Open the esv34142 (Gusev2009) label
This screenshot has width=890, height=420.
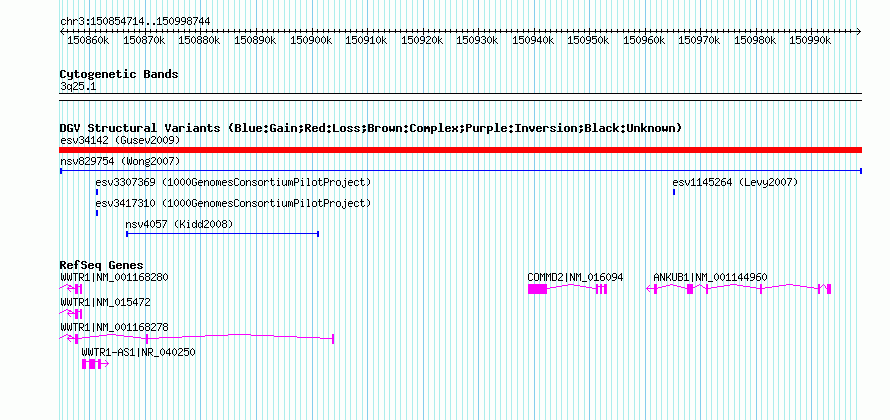120,140
